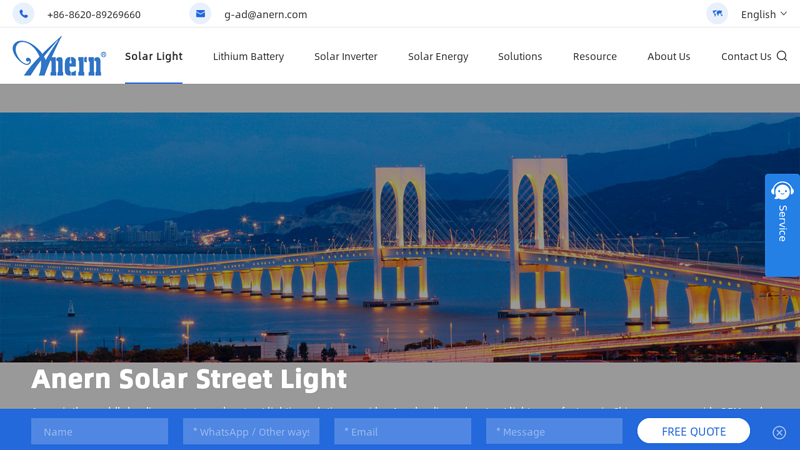Image resolution: width=800 pixels, height=450 pixels.
Task: Focus the Email input field
Action: (403, 432)
